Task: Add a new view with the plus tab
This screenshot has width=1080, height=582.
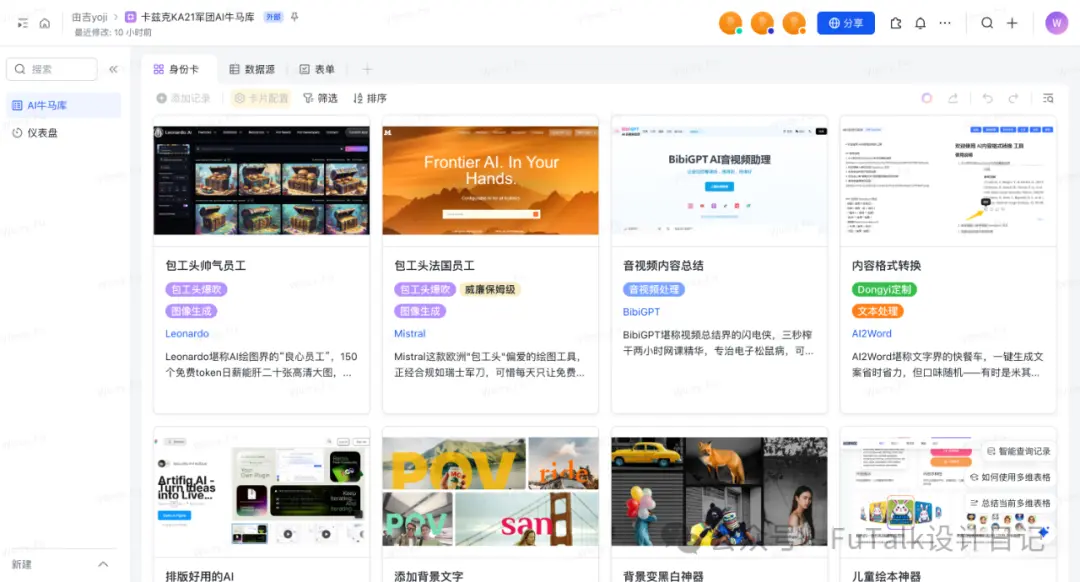Action: 367,70
